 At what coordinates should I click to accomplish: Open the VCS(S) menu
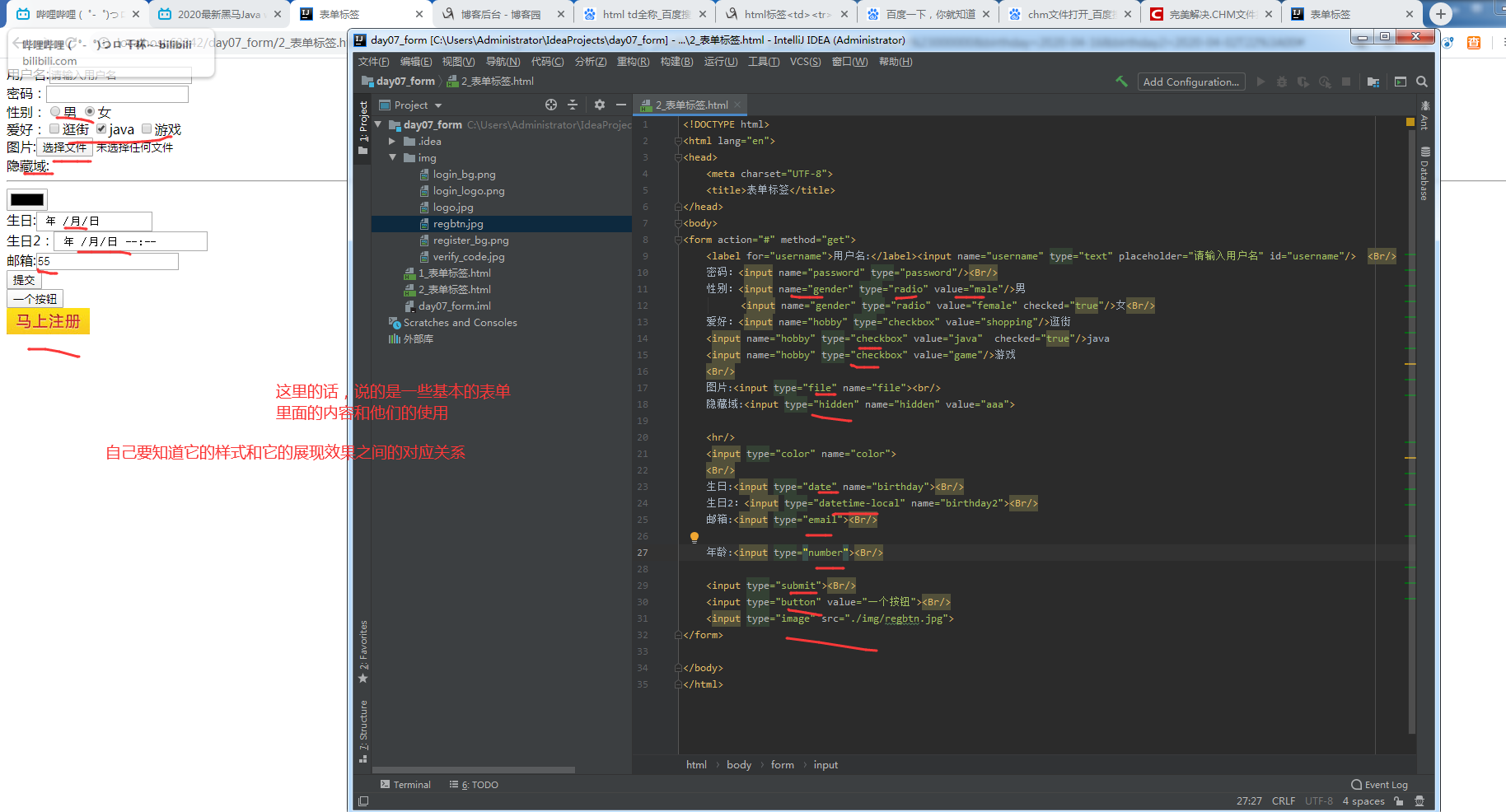[x=805, y=62]
